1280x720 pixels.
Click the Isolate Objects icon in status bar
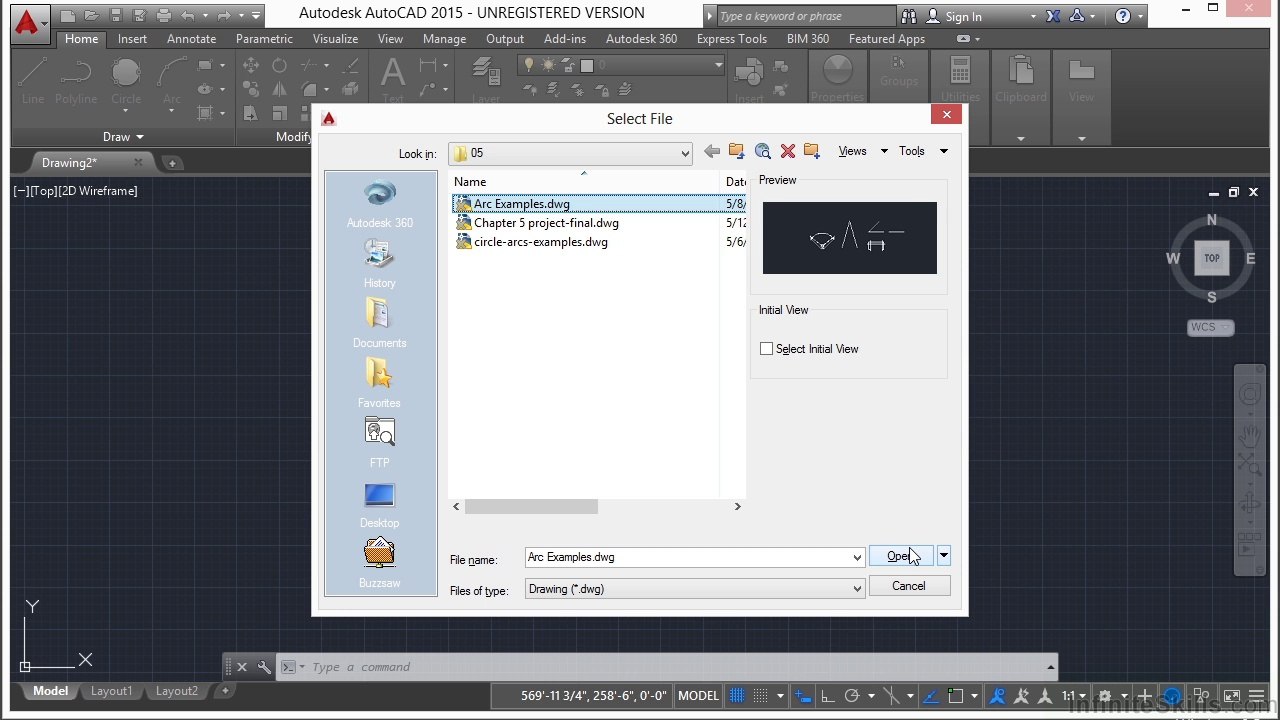tap(1201, 696)
